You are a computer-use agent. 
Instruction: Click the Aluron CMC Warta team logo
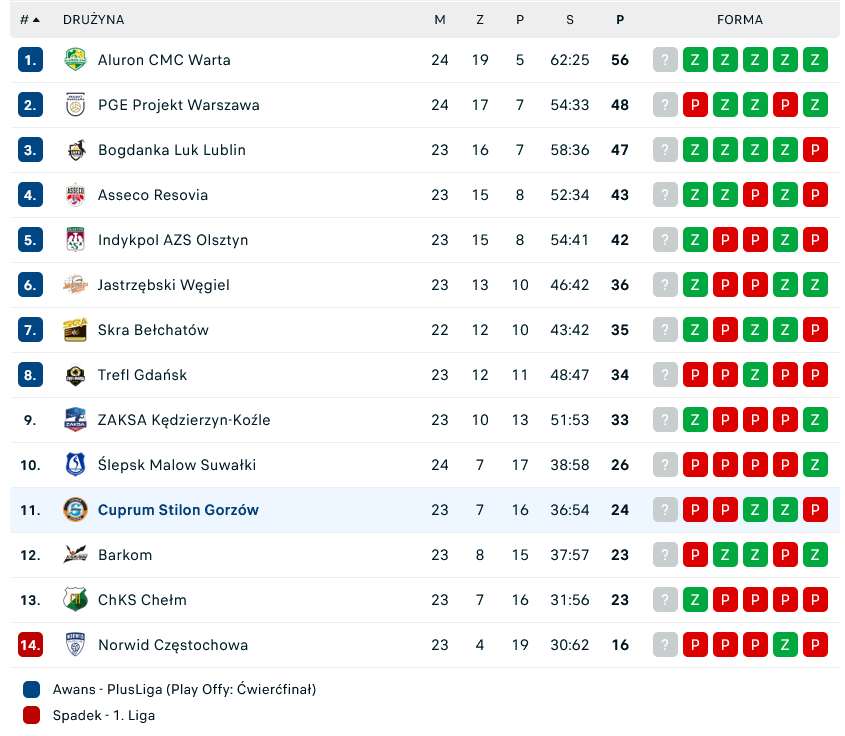coord(75,60)
